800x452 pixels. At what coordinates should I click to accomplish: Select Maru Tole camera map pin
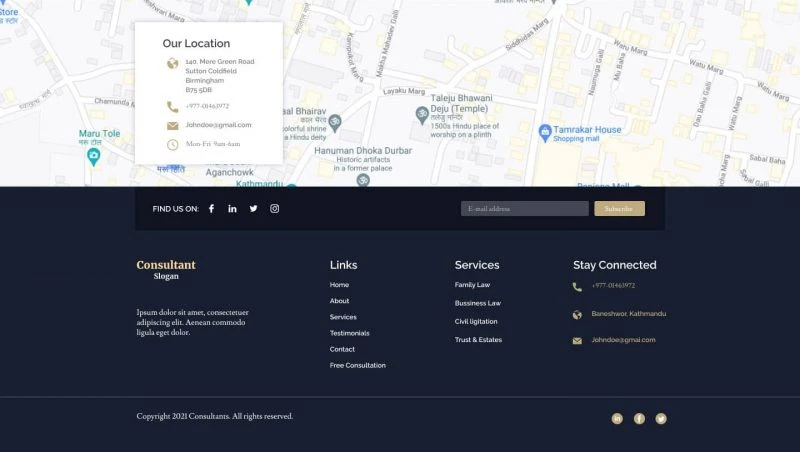[x=93, y=157]
